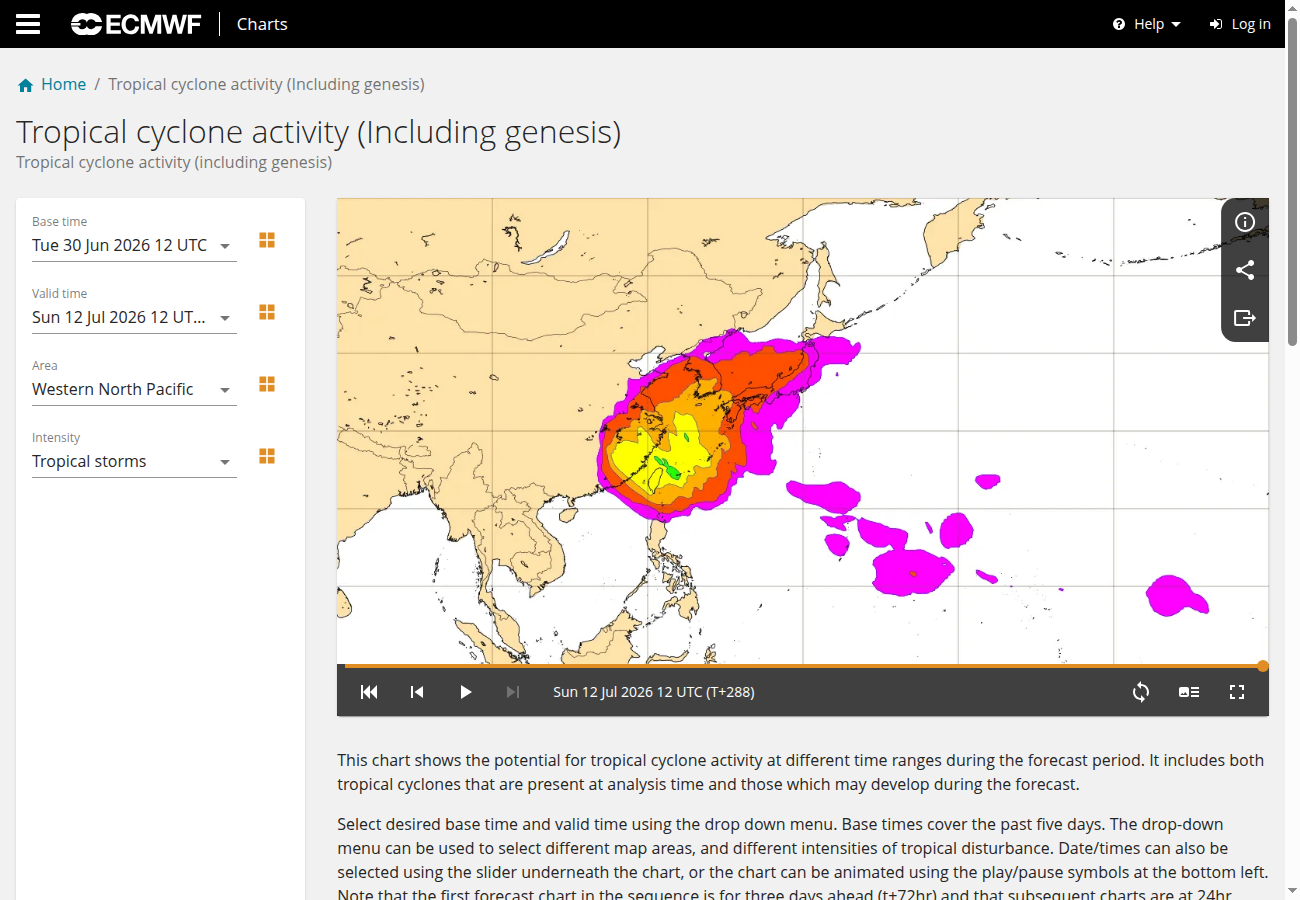Open the Help menu

1147,24
